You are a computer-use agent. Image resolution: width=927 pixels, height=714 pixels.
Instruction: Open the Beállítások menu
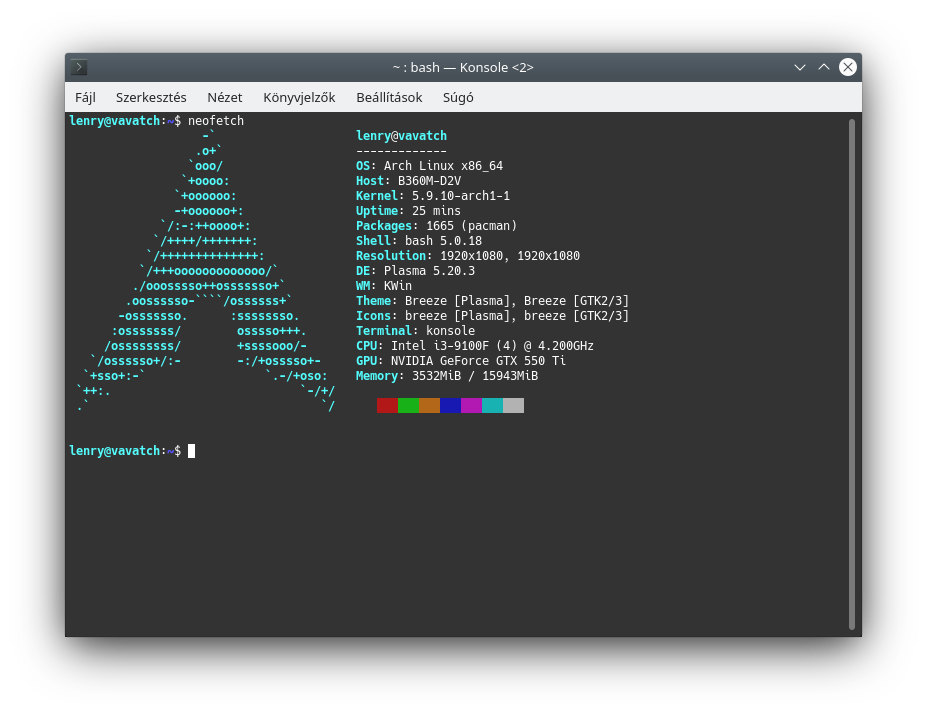(x=389, y=98)
